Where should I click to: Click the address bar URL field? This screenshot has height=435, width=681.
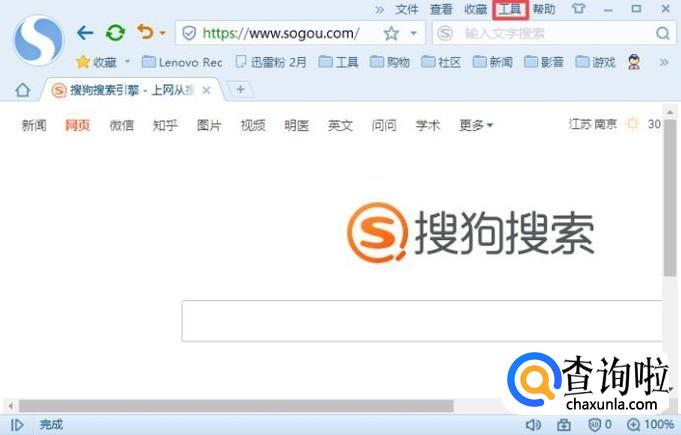coord(281,33)
